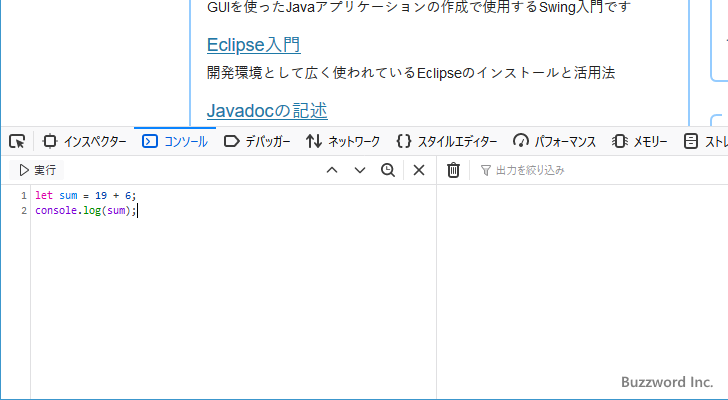Click the filter funnel icon
Screen dimensions: 728x400
[x=486, y=170]
